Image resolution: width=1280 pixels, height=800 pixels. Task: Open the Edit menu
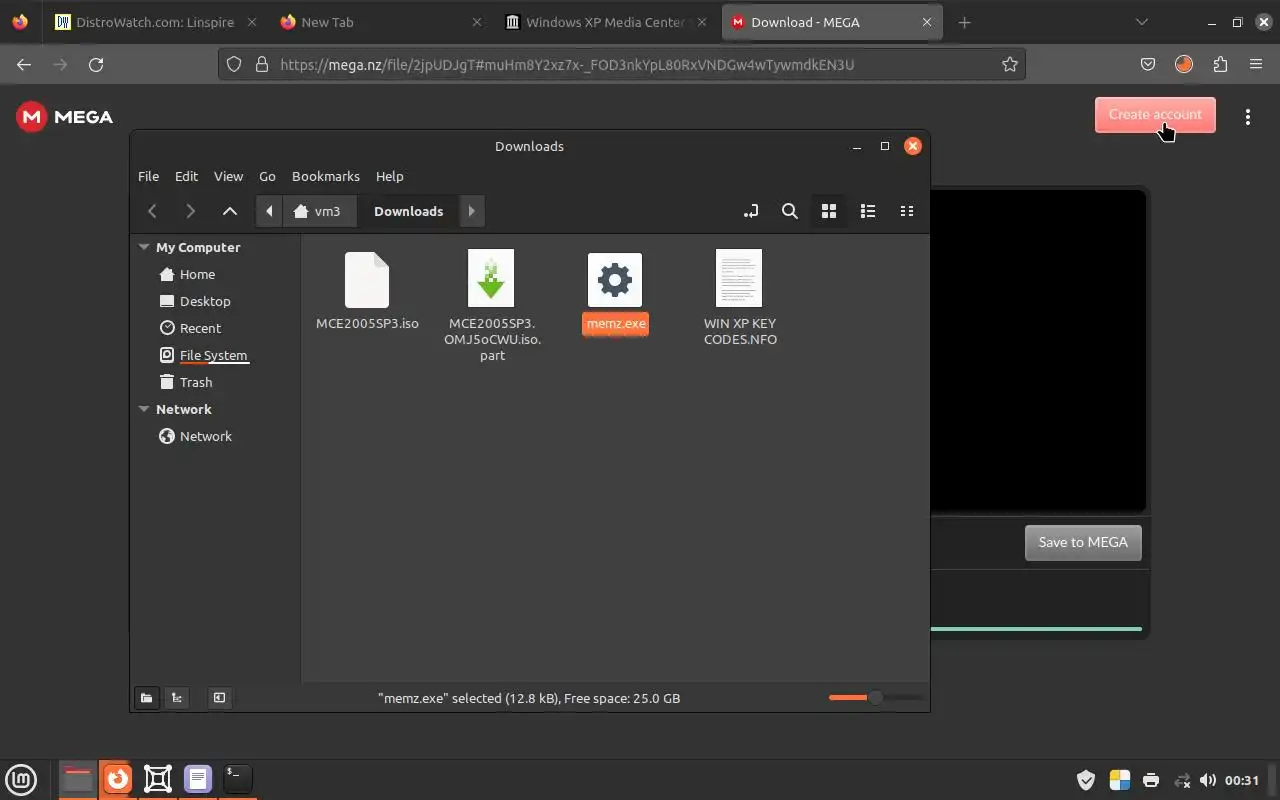click(186, 176)
